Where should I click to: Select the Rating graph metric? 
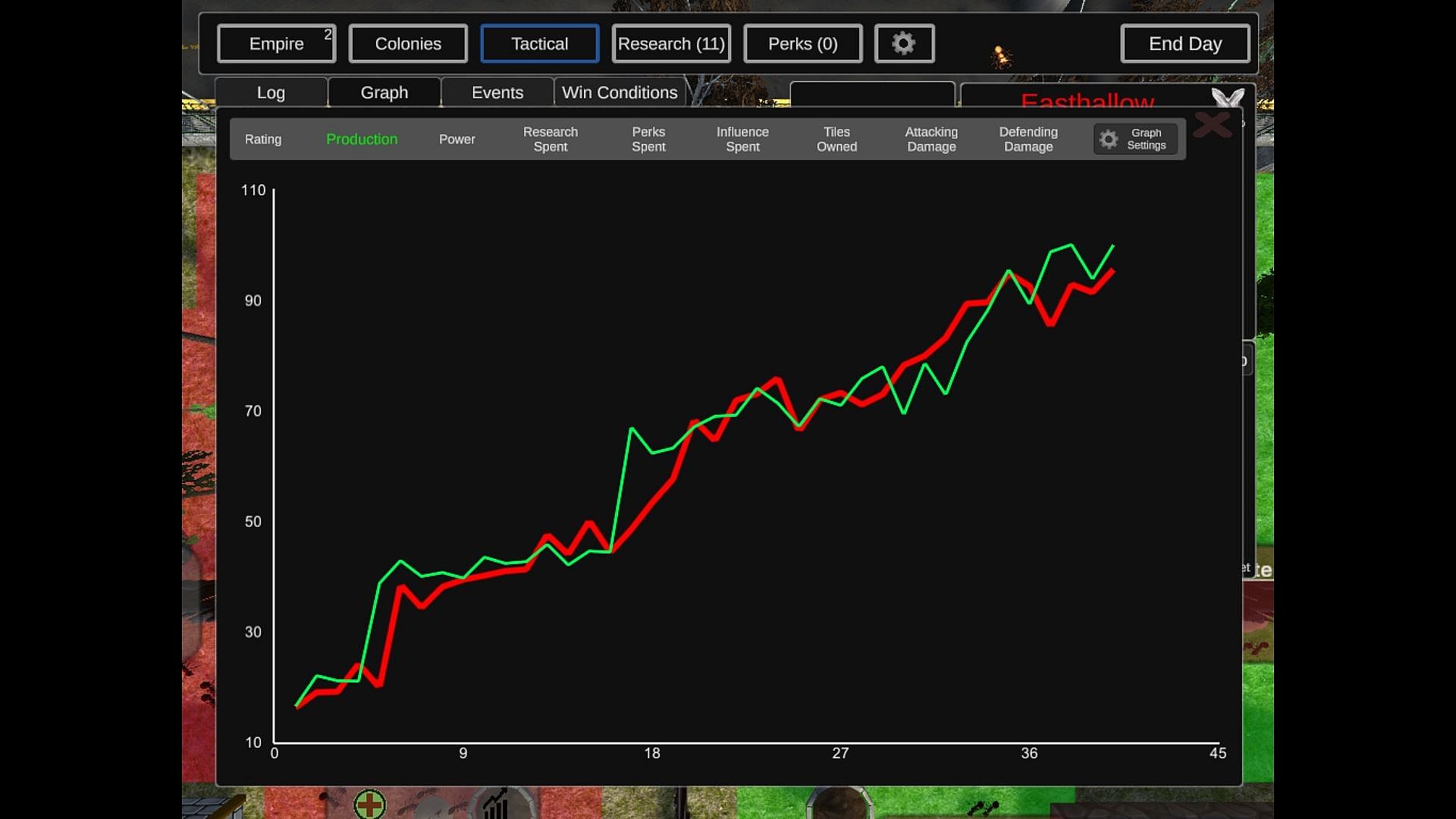[262, 140]
